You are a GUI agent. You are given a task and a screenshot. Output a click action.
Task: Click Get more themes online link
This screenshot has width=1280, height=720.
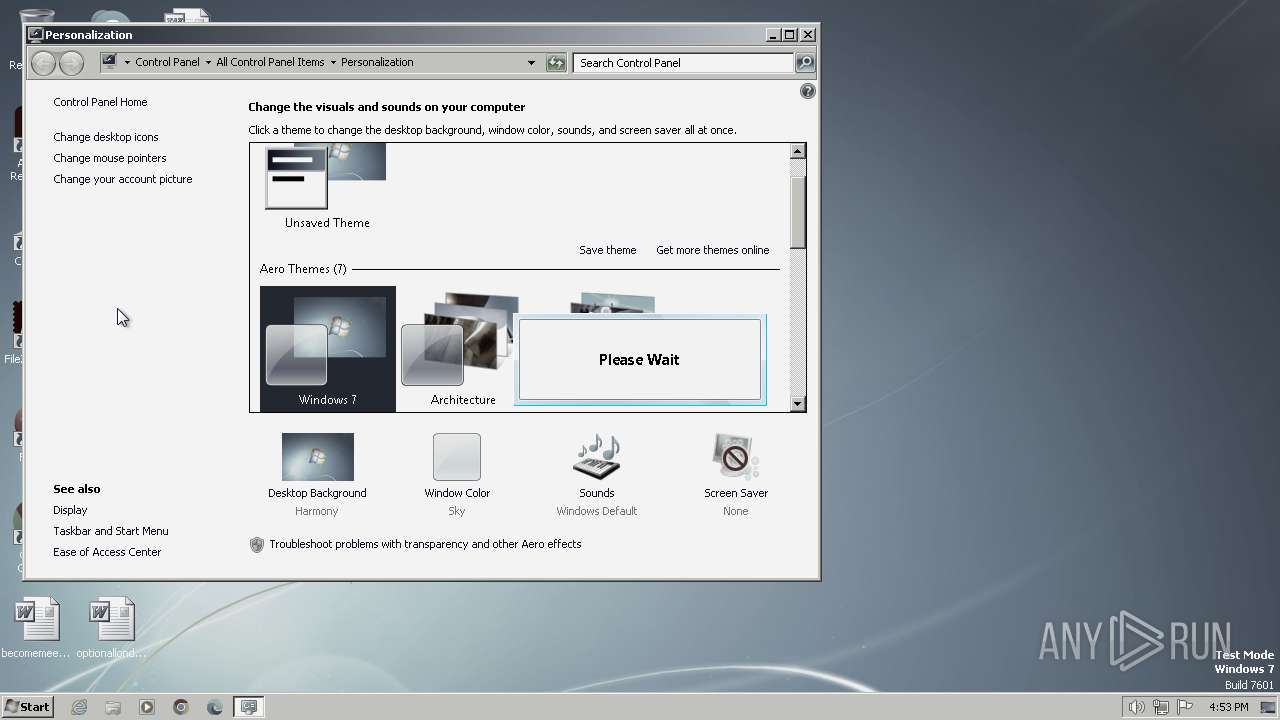coord(713,250)
